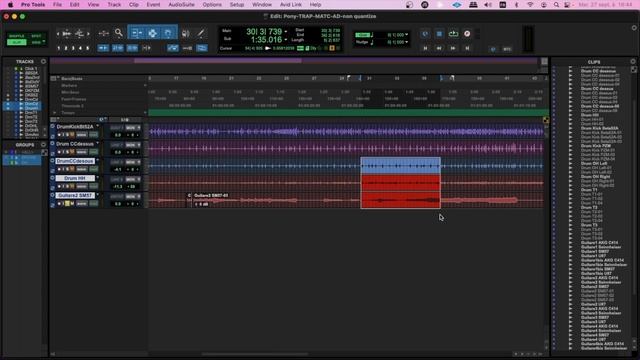The height and width of the screenshot is (360, 640).
Task: Enable Grid edit mode
Action: [36, 42]
